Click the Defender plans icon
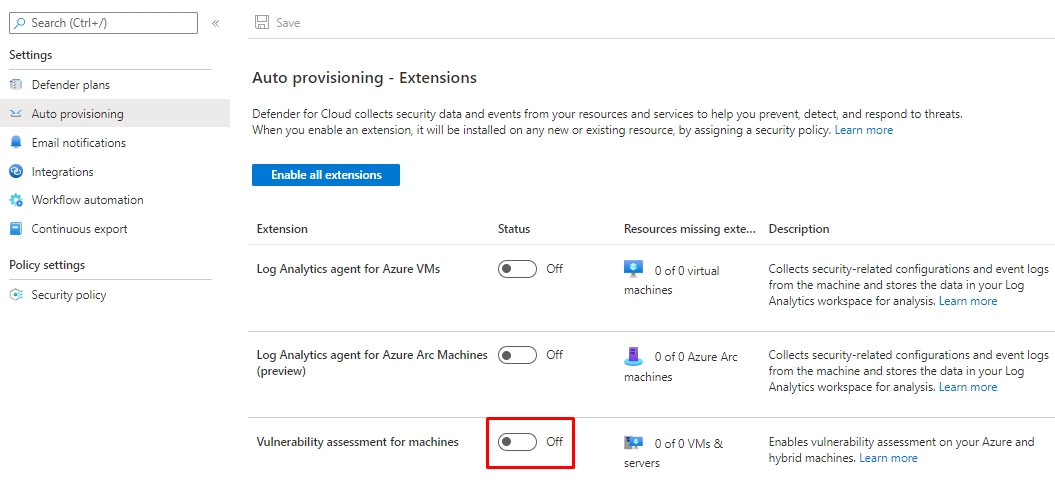 (16, 85)
